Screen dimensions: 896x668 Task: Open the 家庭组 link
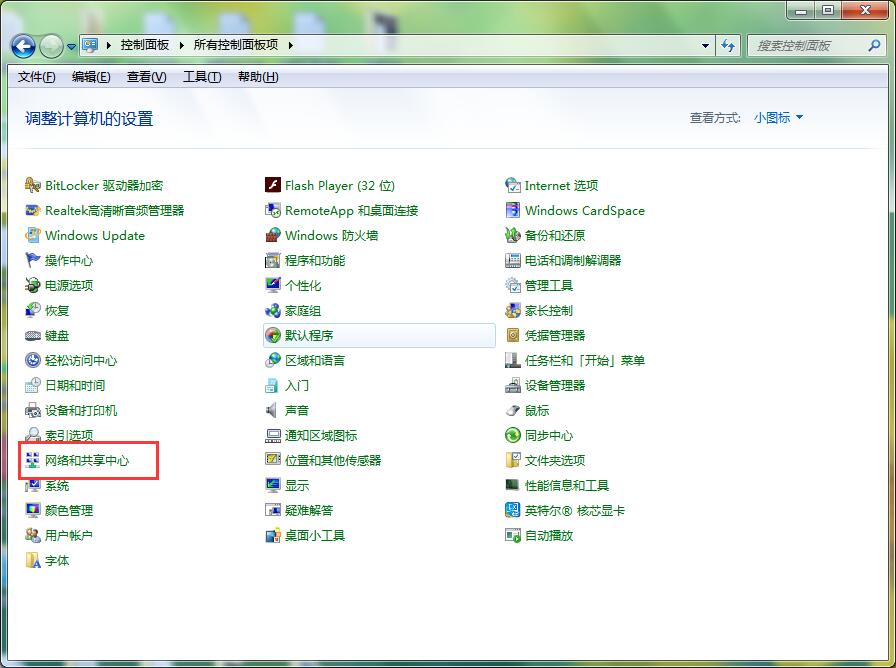point(303,310)
